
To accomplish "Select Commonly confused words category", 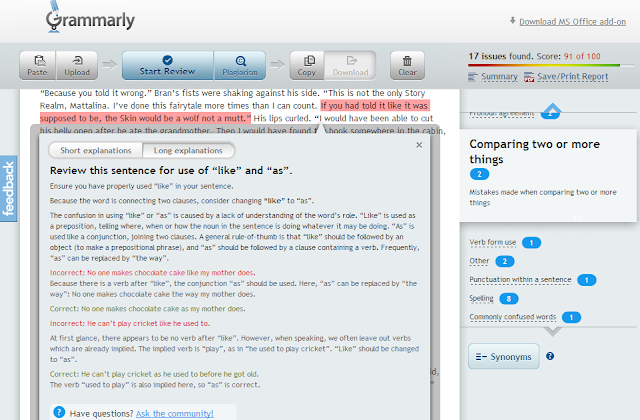I will 513,317.
